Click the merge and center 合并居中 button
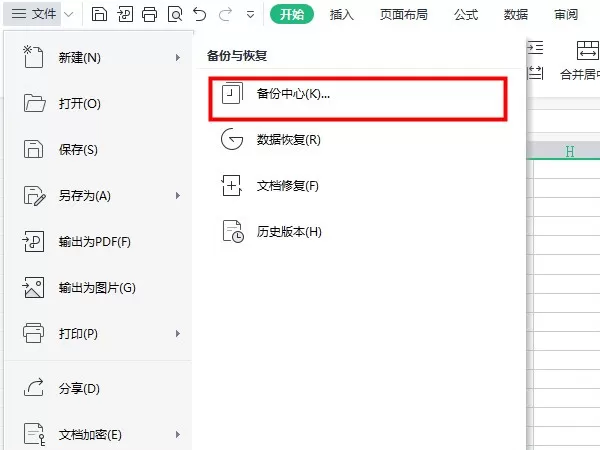This screenshot has width=600, height=450. click(x=580, y=60)
